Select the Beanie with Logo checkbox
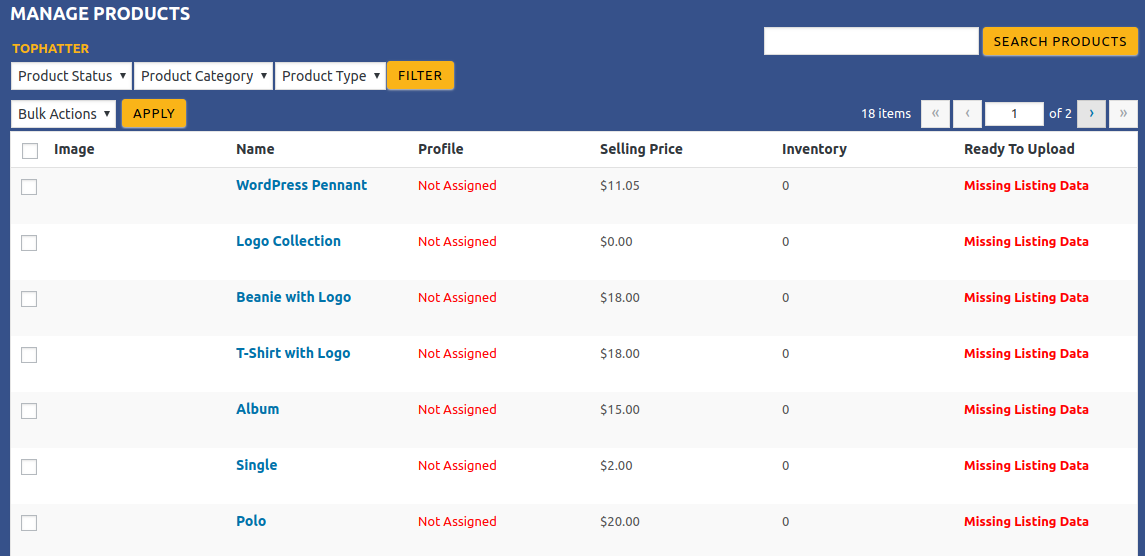Image resolution: width=1145 pixels, height=556 pixels. (29, 299)
